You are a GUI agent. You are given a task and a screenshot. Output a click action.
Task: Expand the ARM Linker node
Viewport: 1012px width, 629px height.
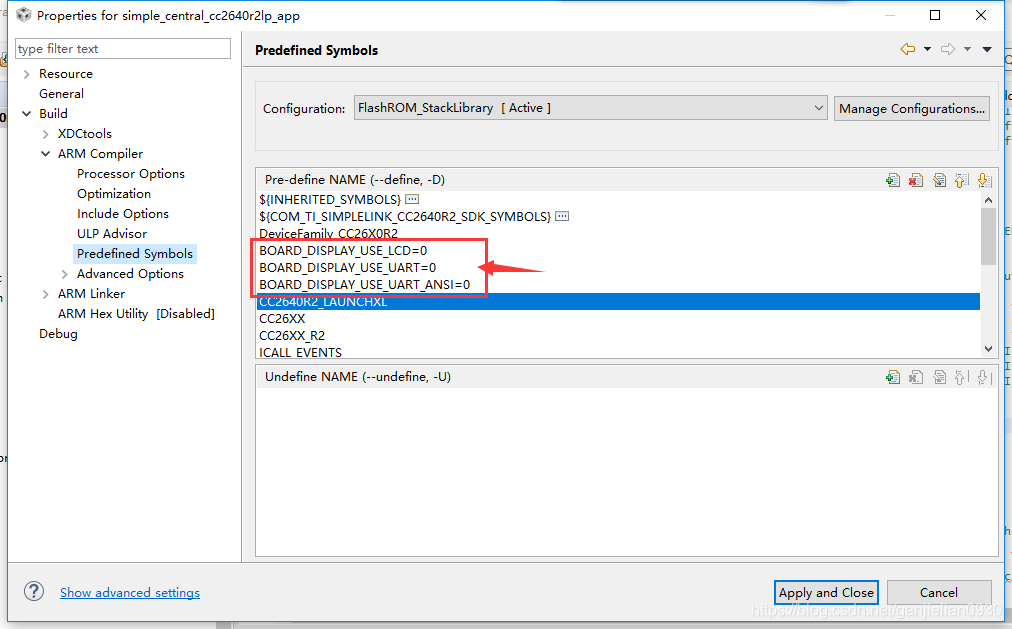tap(45, 294)
